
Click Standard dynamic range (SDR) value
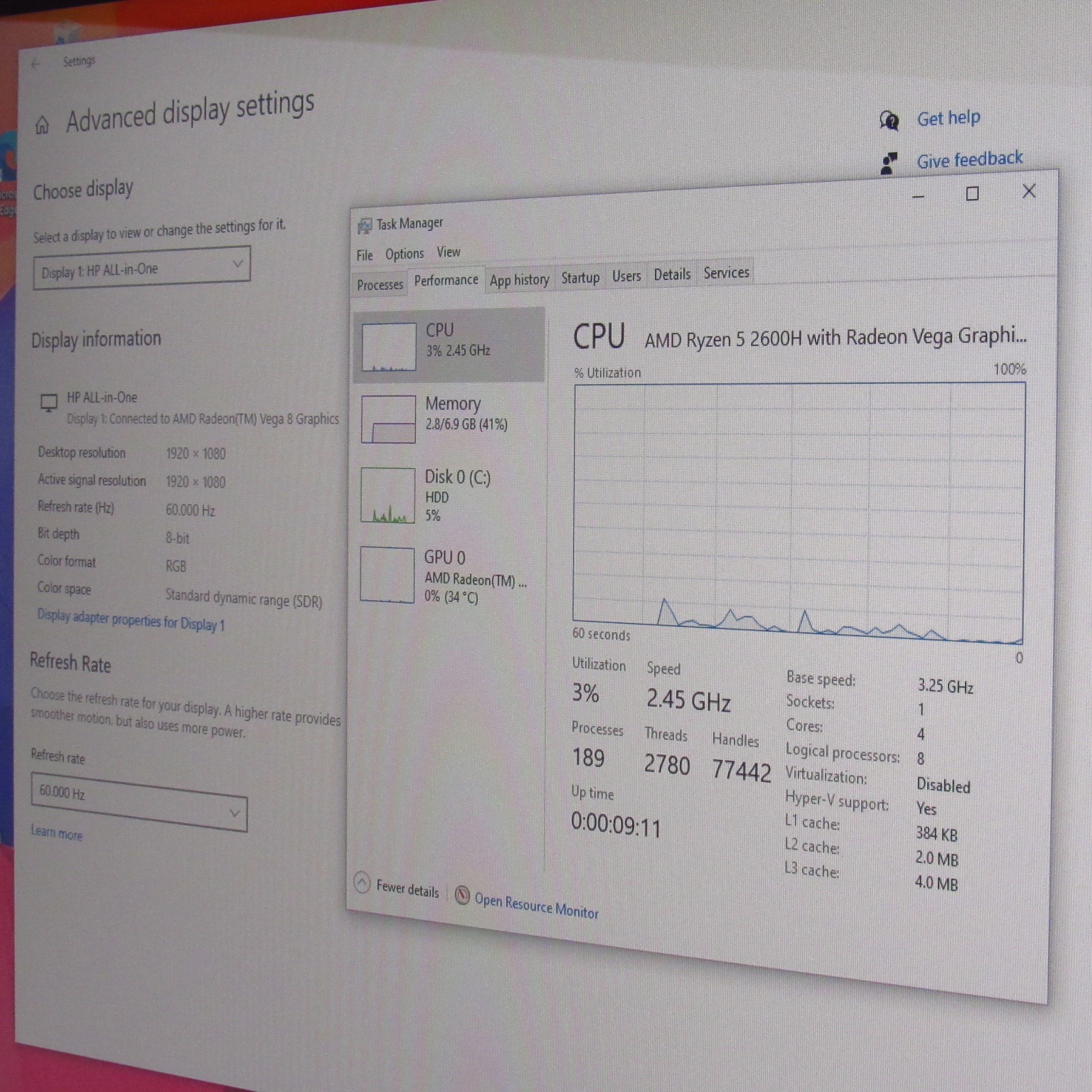point(244,598)
